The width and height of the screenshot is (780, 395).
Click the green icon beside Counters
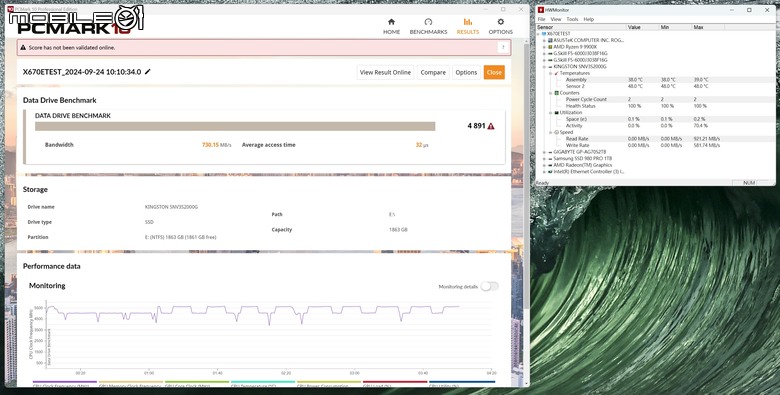tap(557, 93)
